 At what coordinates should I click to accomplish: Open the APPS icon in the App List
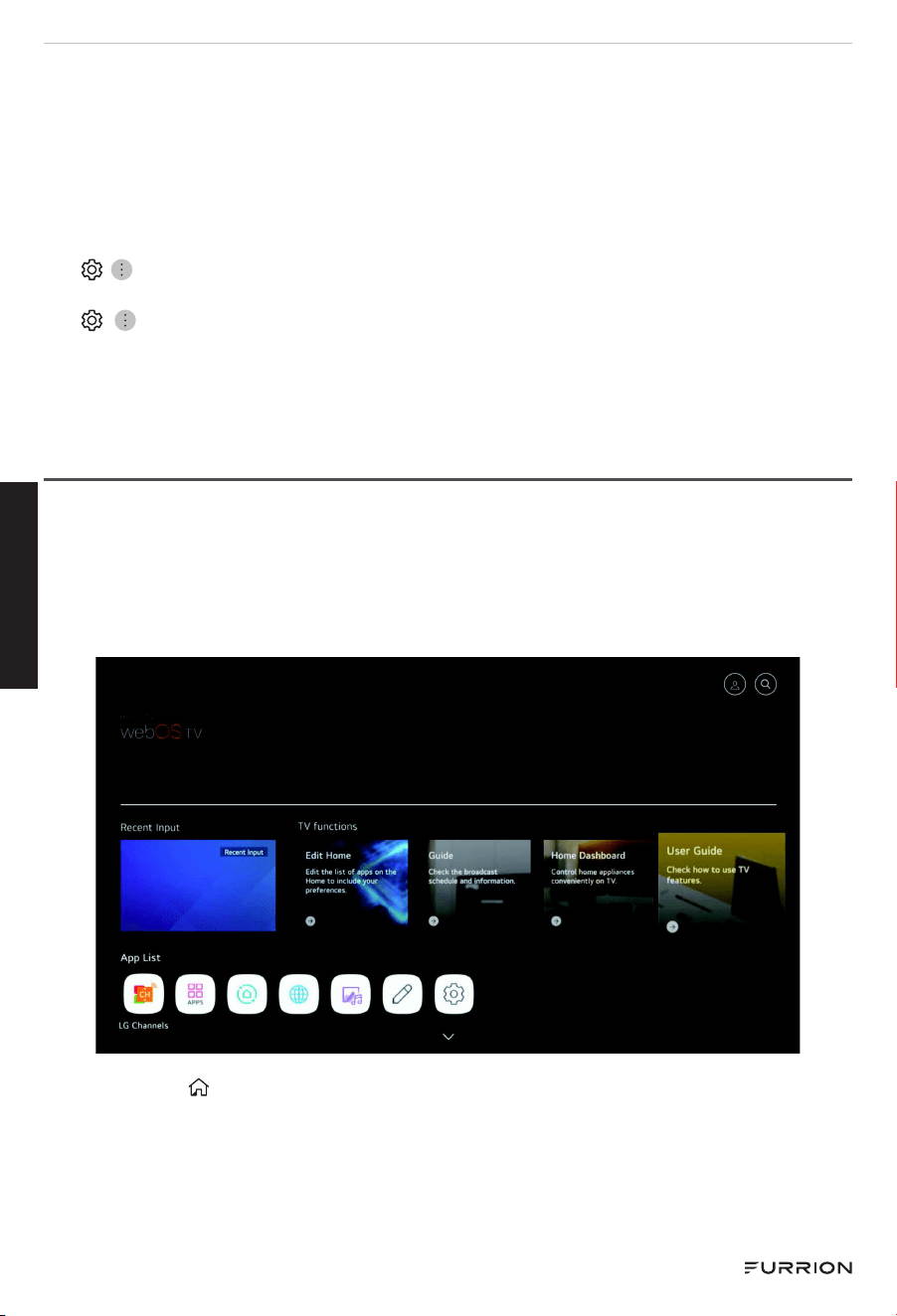tap(196, 994)
